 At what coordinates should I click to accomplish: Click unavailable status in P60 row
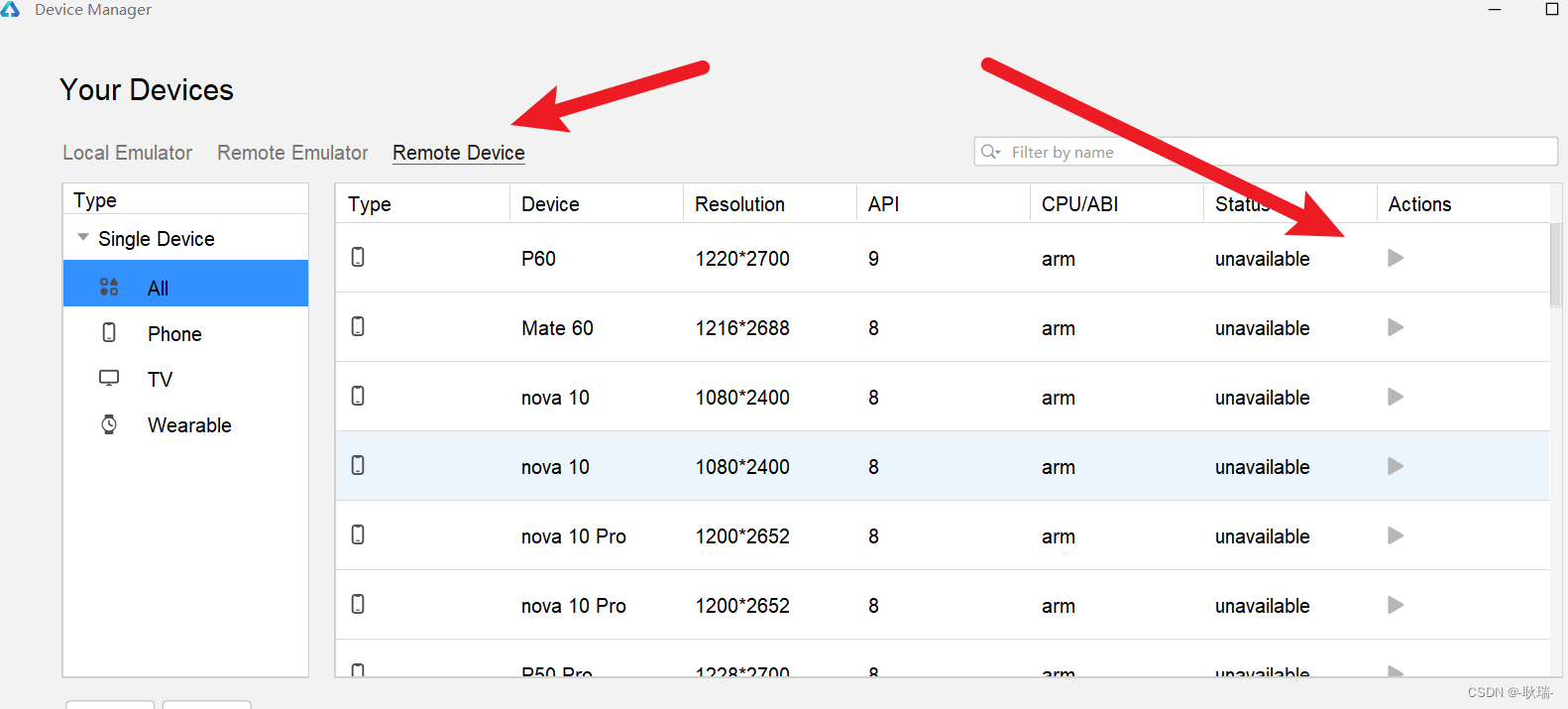(1262, 259)
